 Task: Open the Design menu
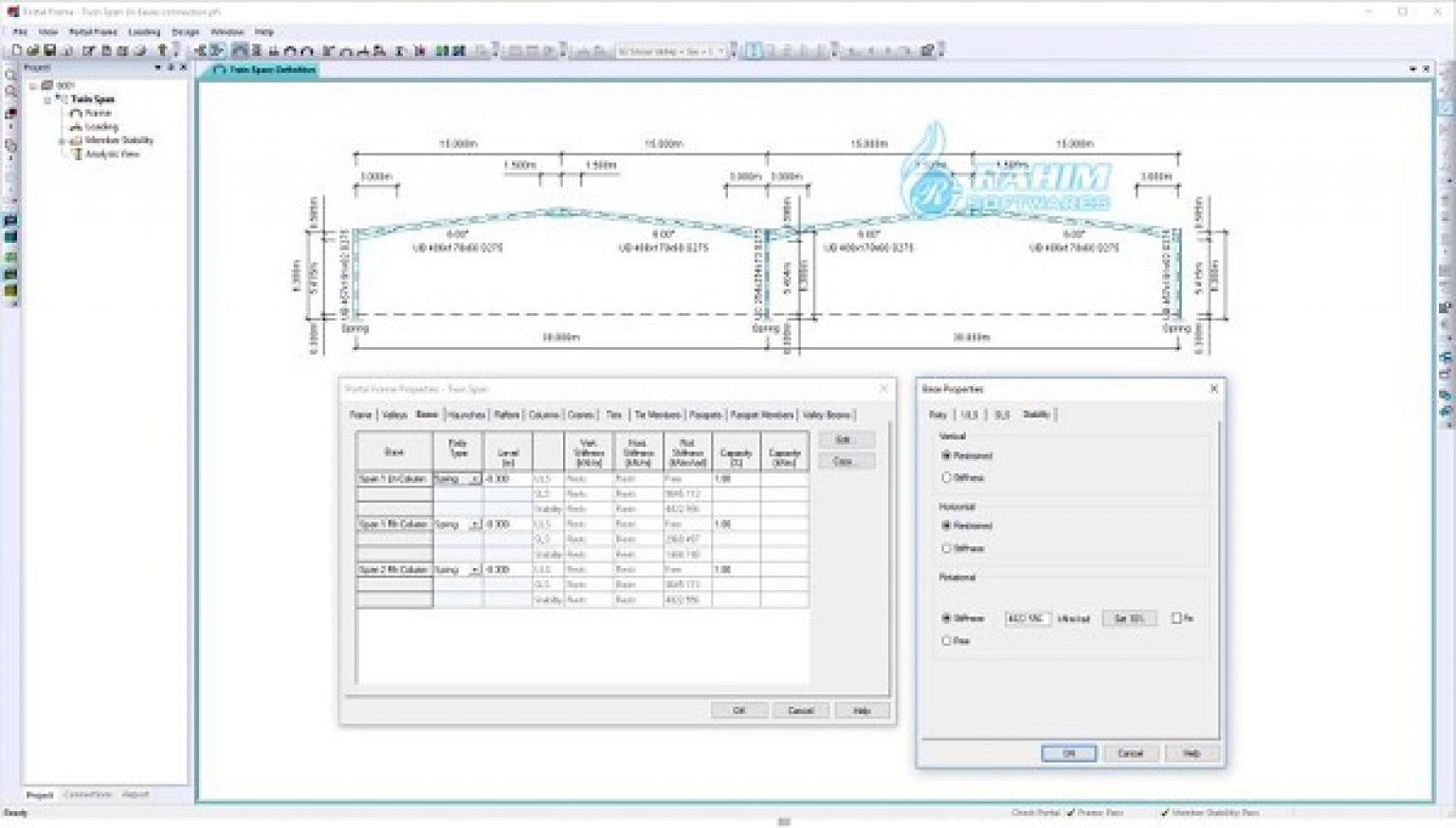tap(186, 31)
